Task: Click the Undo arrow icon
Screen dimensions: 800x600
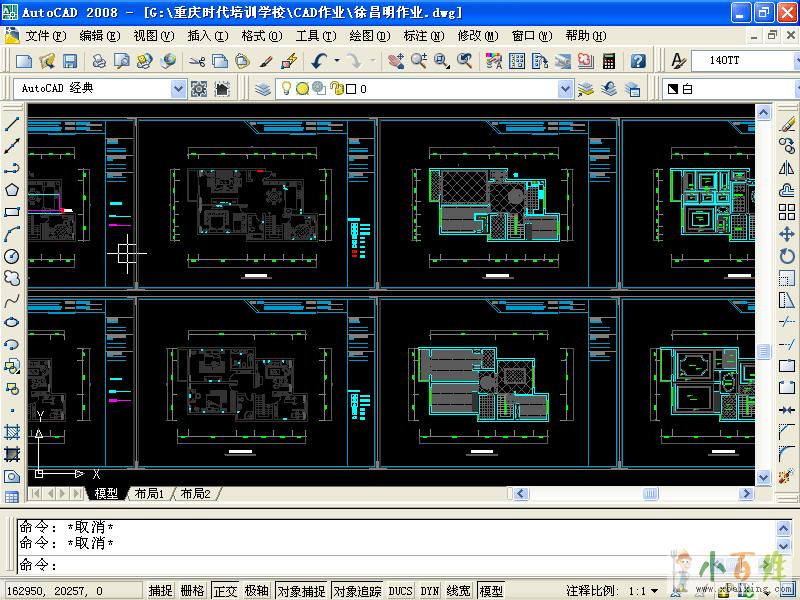Action: pos(318,61)
